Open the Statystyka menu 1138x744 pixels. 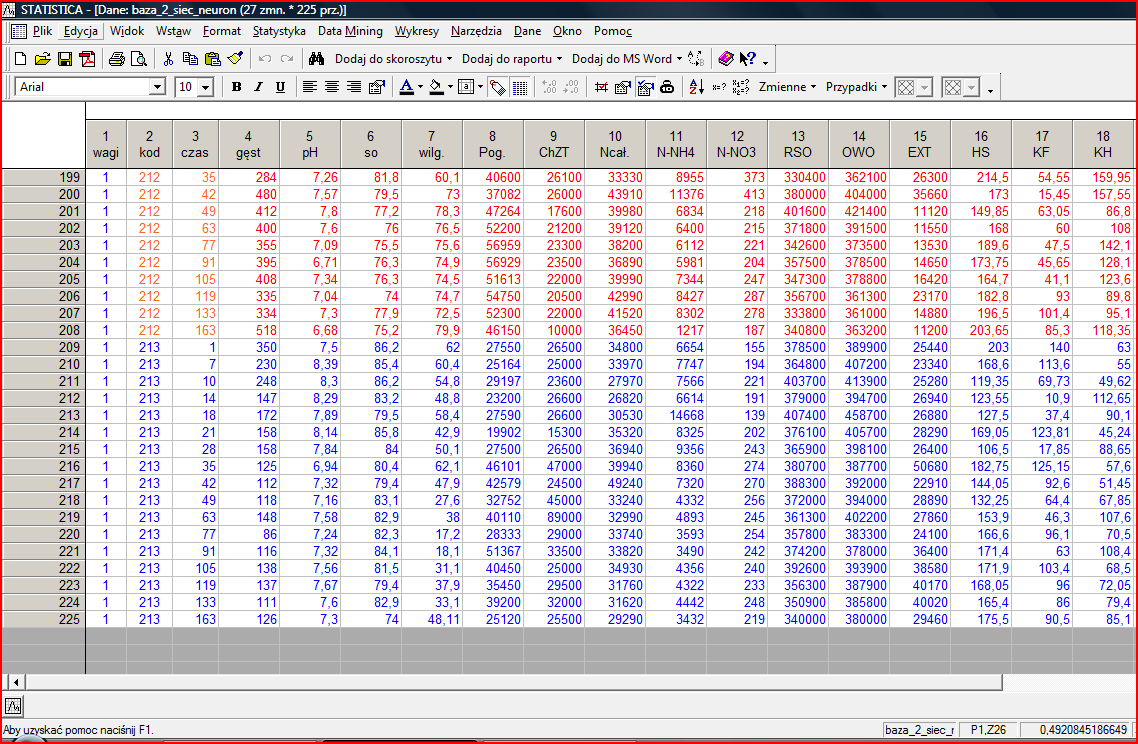pyautogui.click(x=279, y=31)
